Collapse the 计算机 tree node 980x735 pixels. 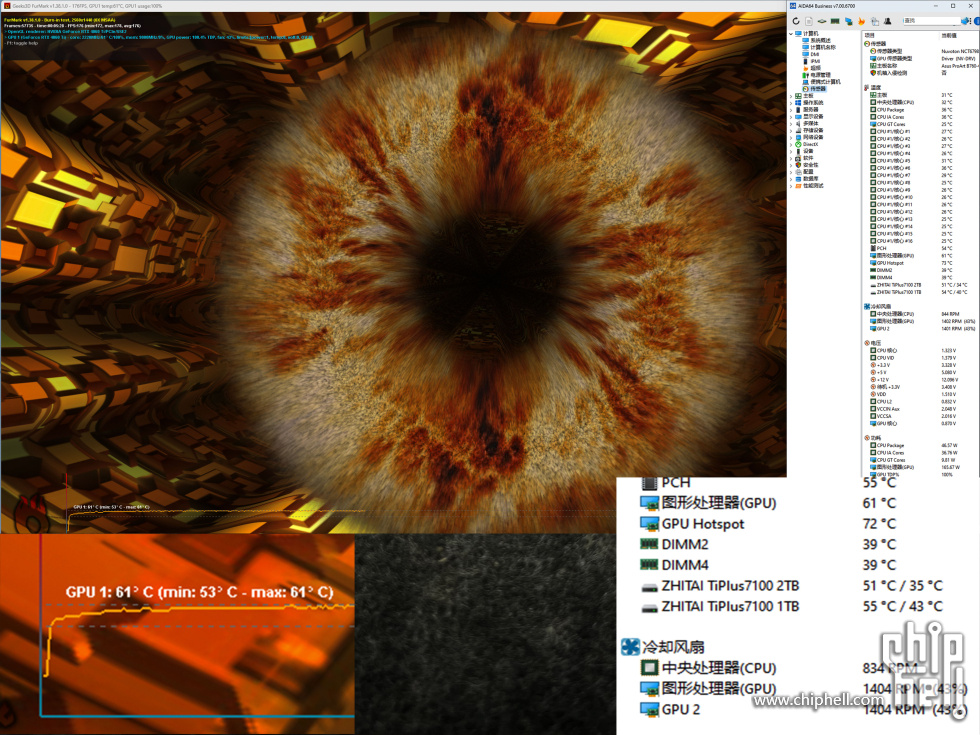(x=791, y=34)
